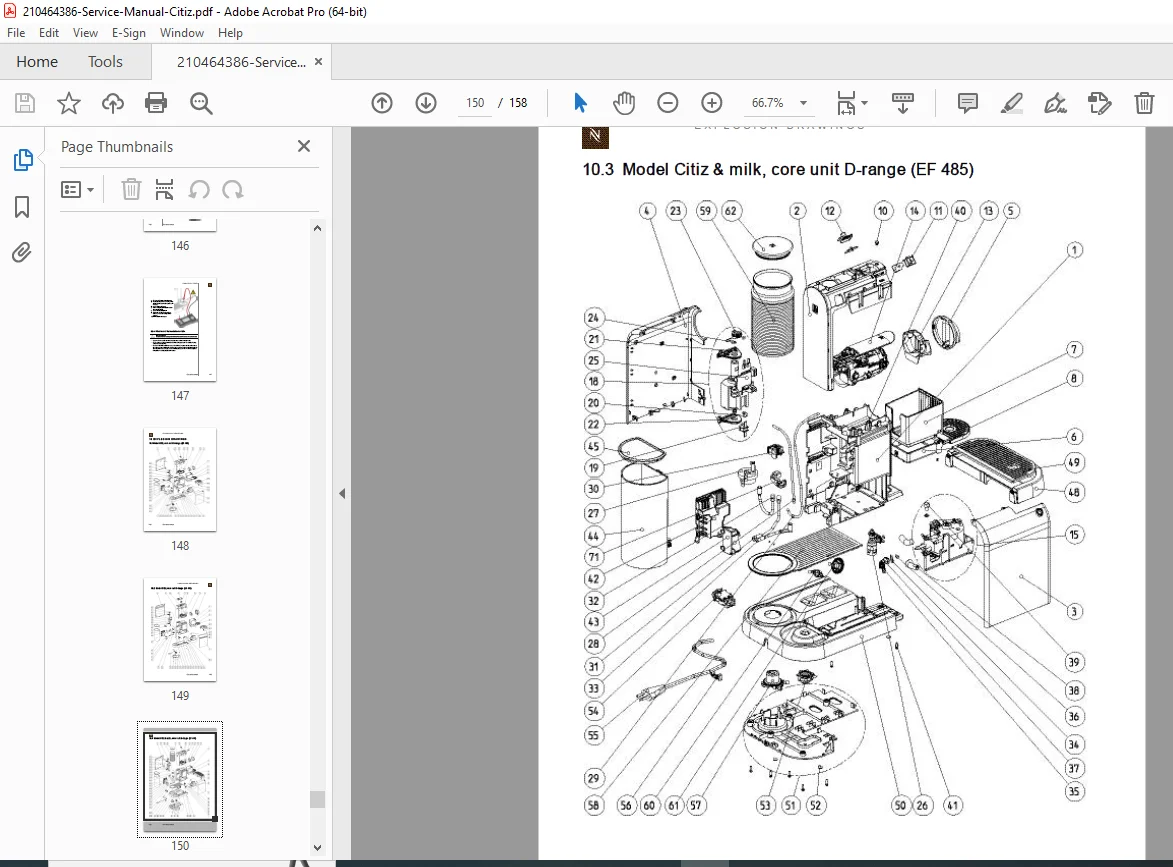
Task: Click the fit page scrolling icon
Action: (x=846, y=102)
